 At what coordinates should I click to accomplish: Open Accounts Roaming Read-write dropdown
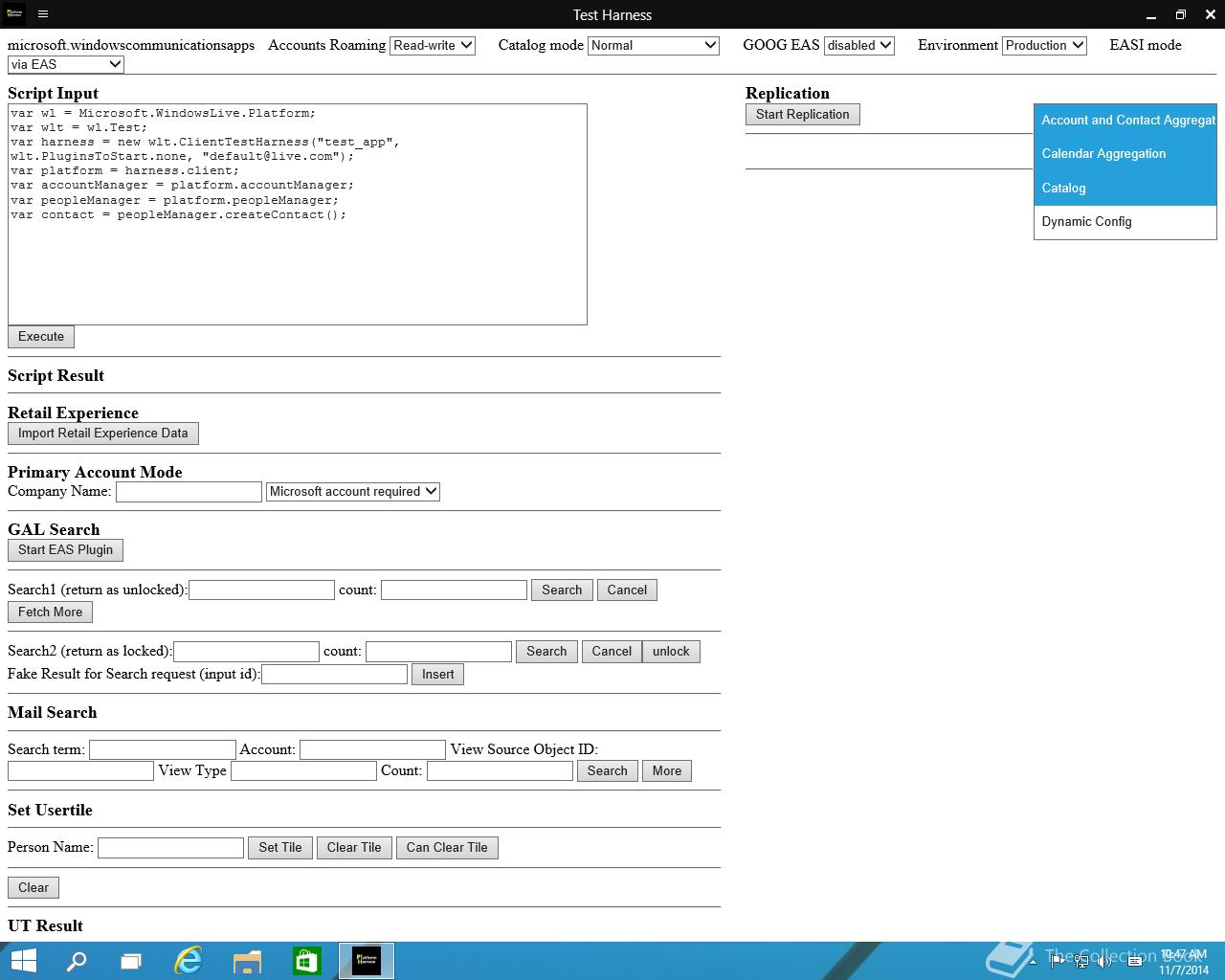433,45
